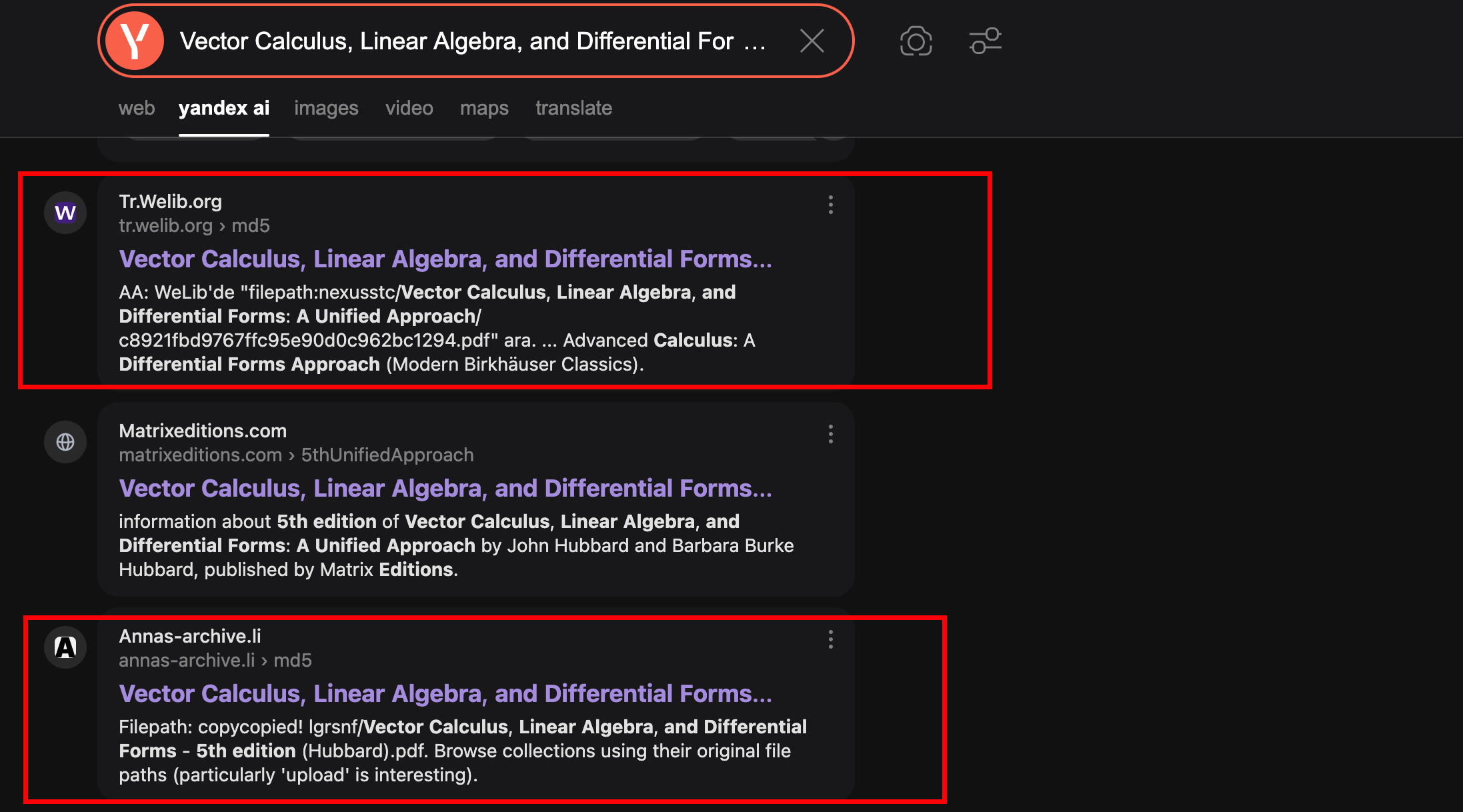Screen dimensions: 1463x812
Task: Switch to the web tab
Action: (137, 108)
